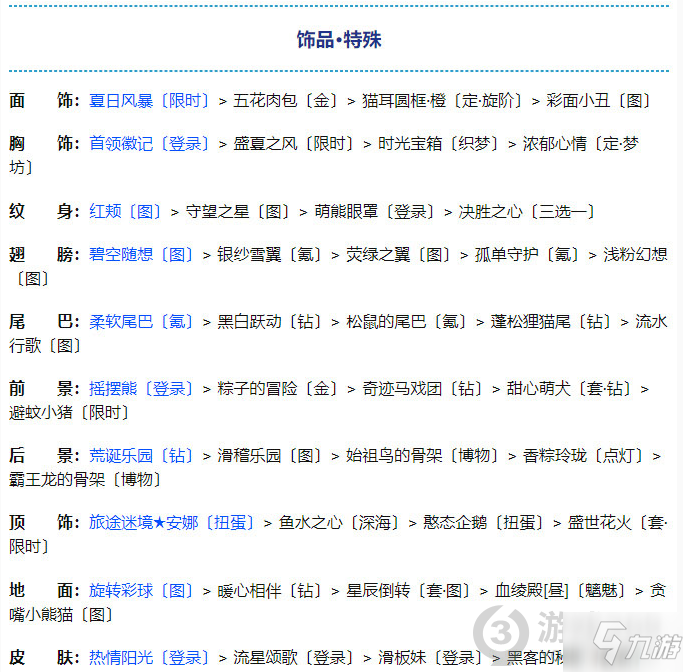Screen dimensions: 683x672
Task: Select the text 香粽玲珑〔点灯〕
Action: click(x=584, y=456)
